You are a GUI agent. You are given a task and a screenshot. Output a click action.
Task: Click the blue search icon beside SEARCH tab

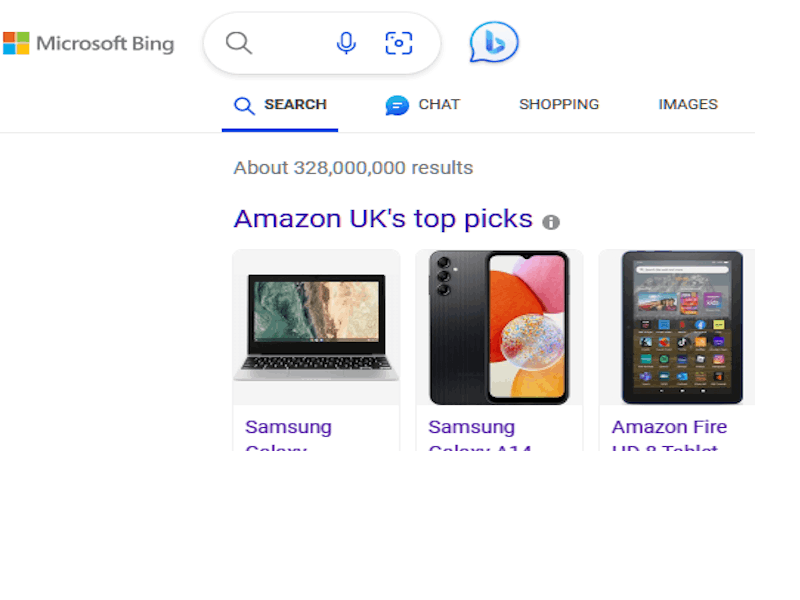(x=243, y=104)
